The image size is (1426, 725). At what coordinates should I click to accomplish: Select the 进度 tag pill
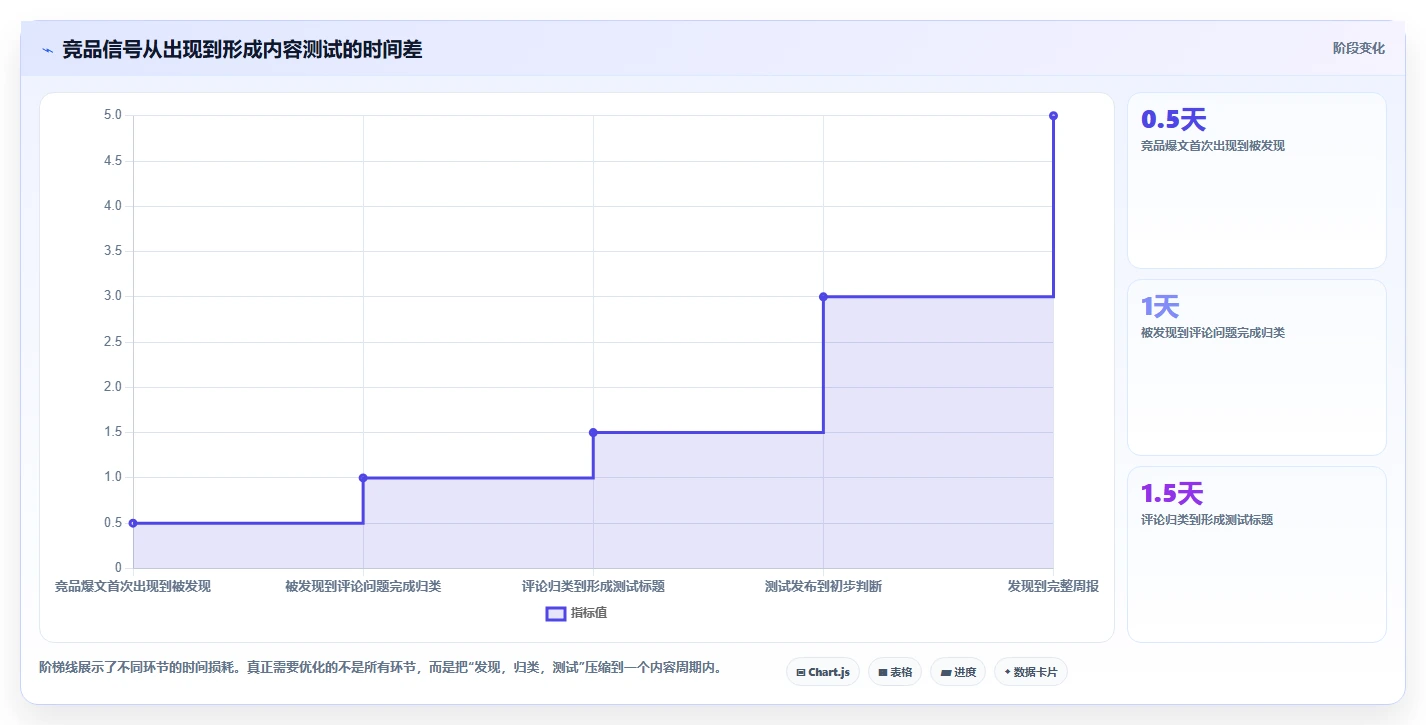tap(957, 672)
